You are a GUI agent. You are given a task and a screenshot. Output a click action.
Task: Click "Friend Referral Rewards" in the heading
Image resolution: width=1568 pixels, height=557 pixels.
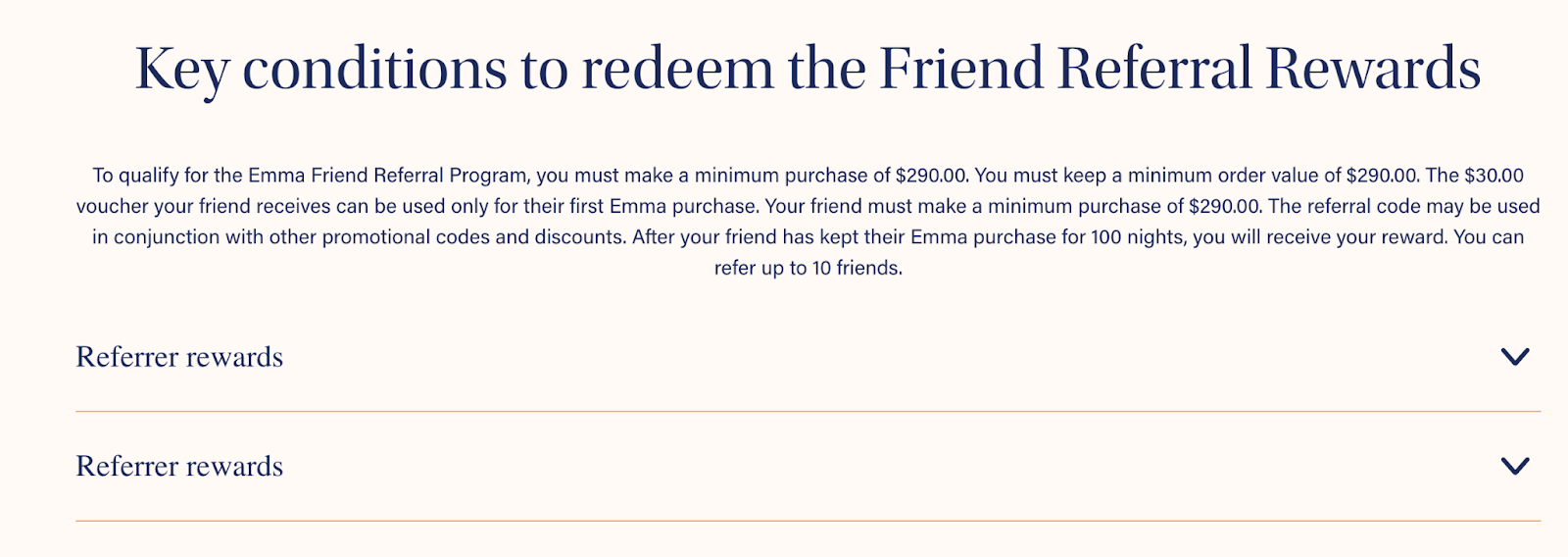pyautogui.click(x=1180, y=69)
